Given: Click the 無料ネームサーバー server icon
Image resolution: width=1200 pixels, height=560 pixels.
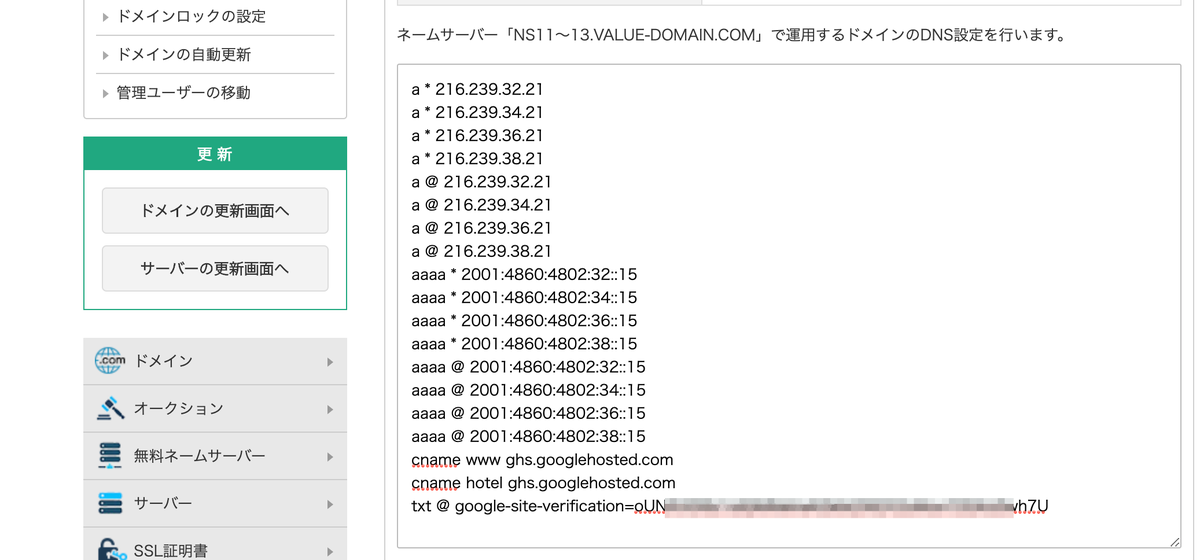Looking at the screenshot, I should click(109, 456).
